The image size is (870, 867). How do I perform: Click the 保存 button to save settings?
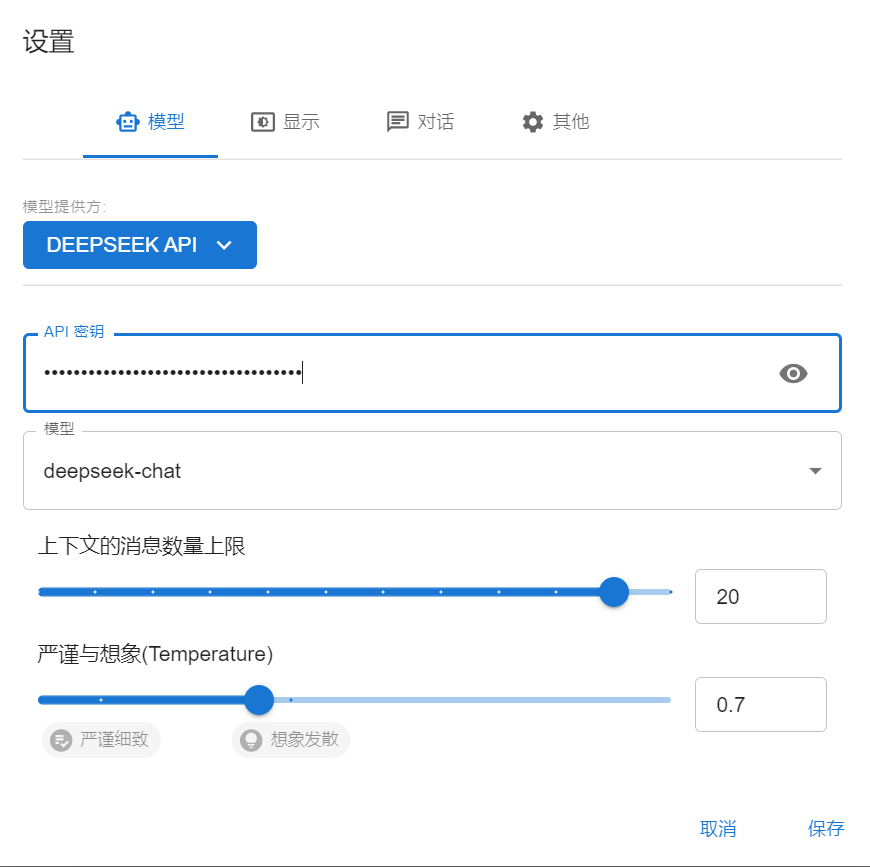click(826, 828)
